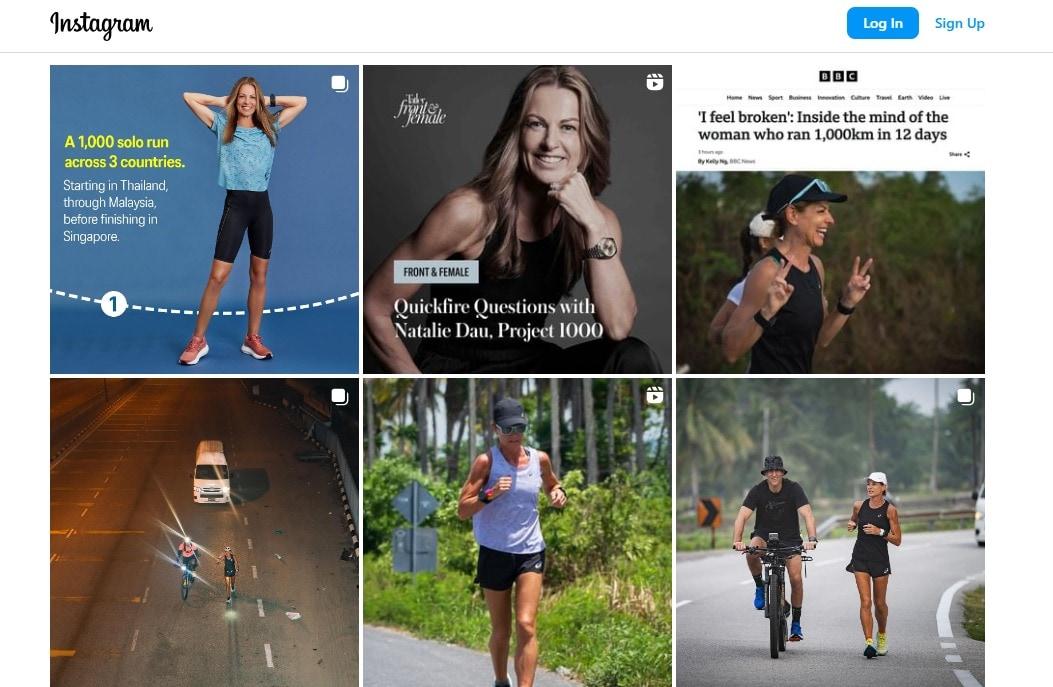Click the Front & Female label
Viewport: 1053px width, 687px height.
[x=436, y=272]
